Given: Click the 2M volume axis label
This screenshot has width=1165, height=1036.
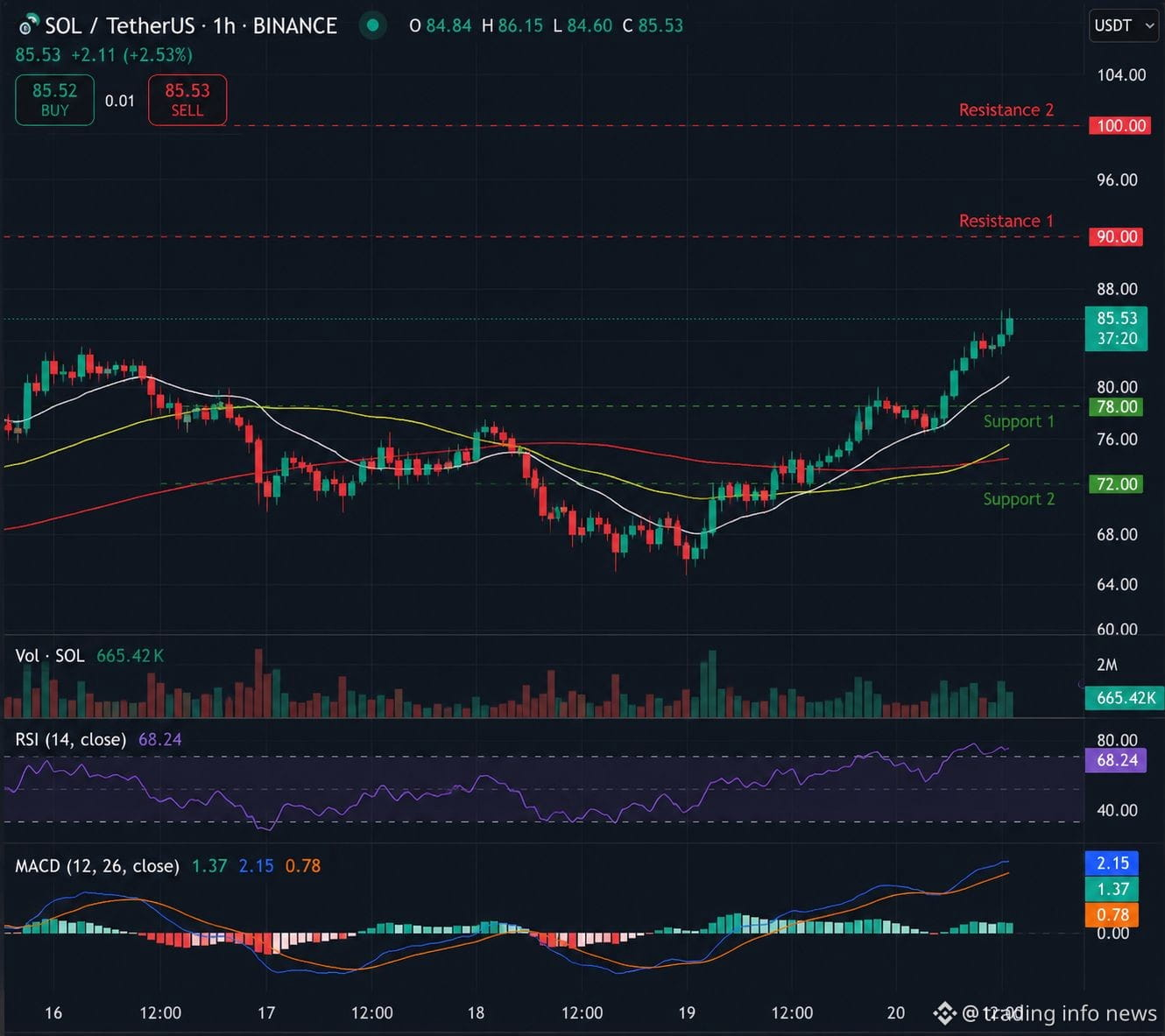Looking at the screenshot, I should tap(1107, 665).
